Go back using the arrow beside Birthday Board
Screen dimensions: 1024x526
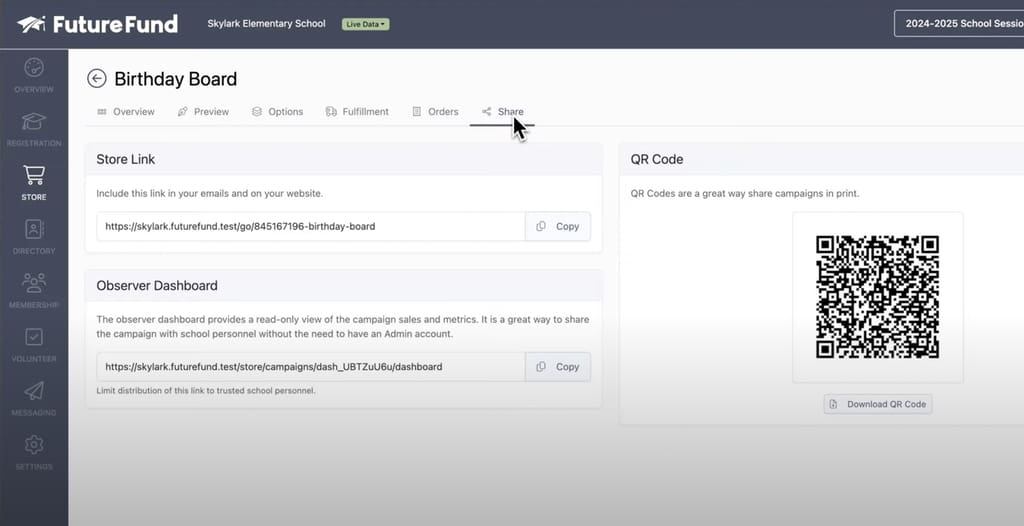click(x=97, y=79)
